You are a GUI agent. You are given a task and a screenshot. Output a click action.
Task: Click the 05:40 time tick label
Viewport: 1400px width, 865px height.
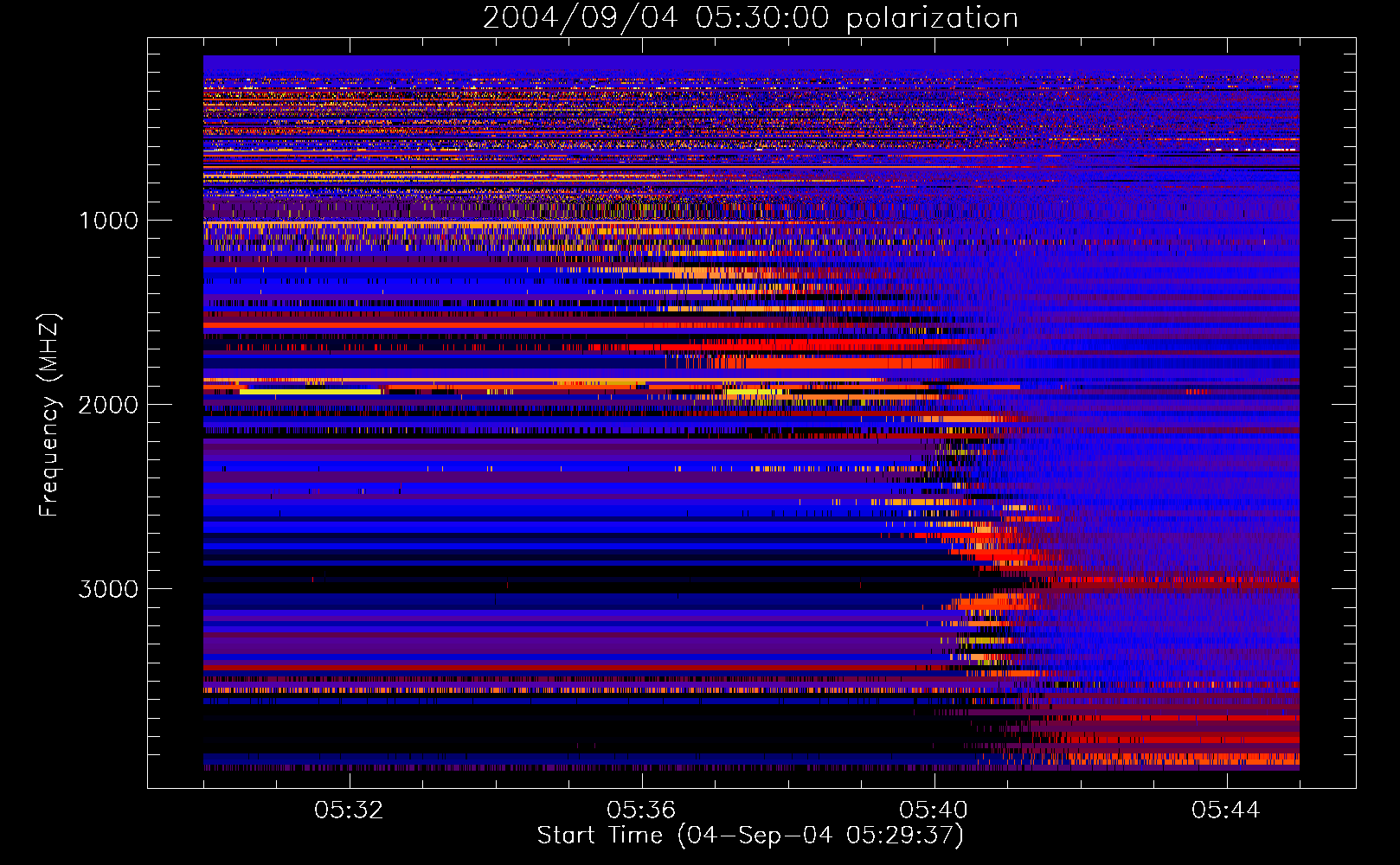coord(934,811)
